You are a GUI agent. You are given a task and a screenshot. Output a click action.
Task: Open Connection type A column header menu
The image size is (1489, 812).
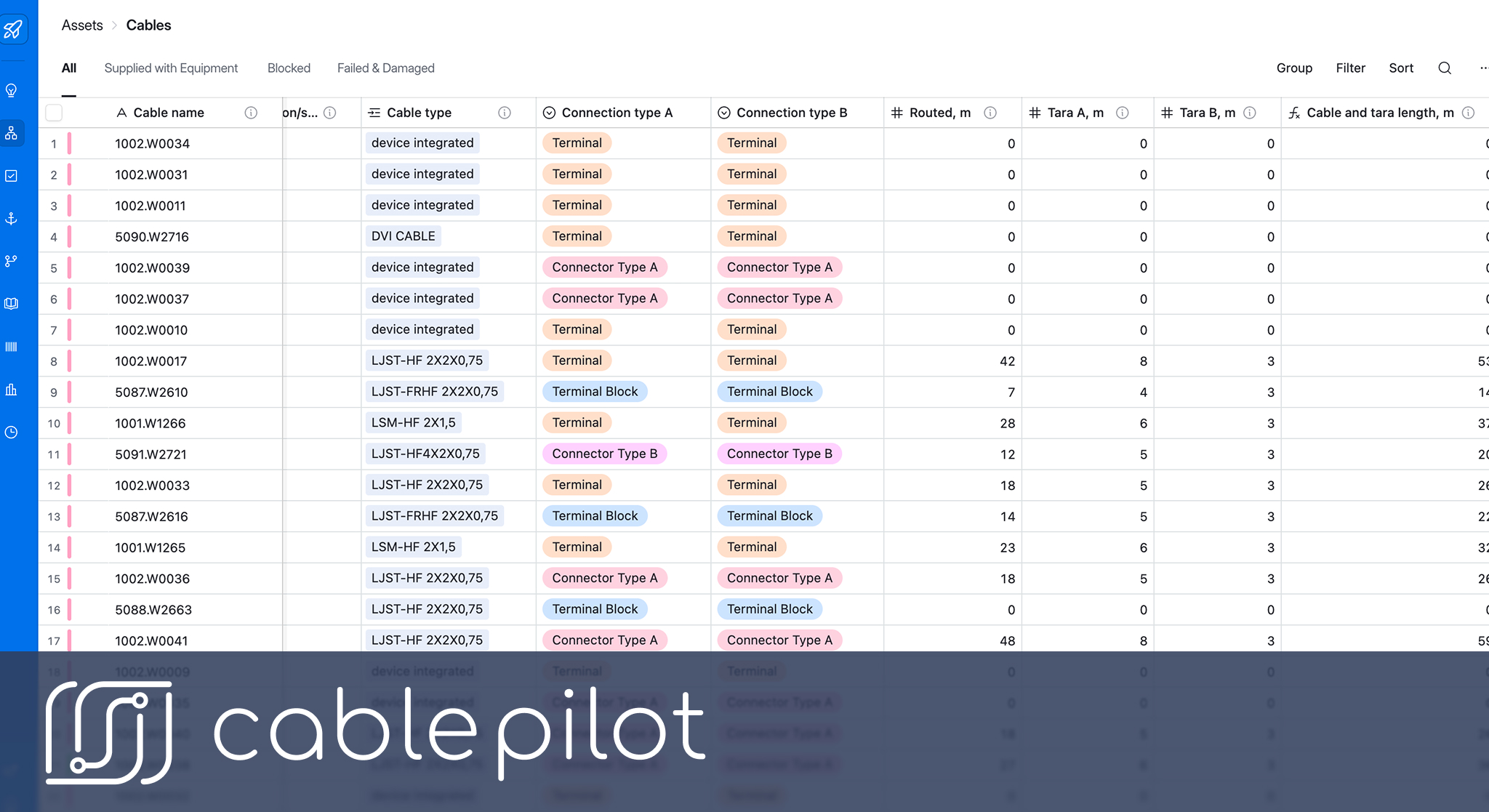coord(617,113)
